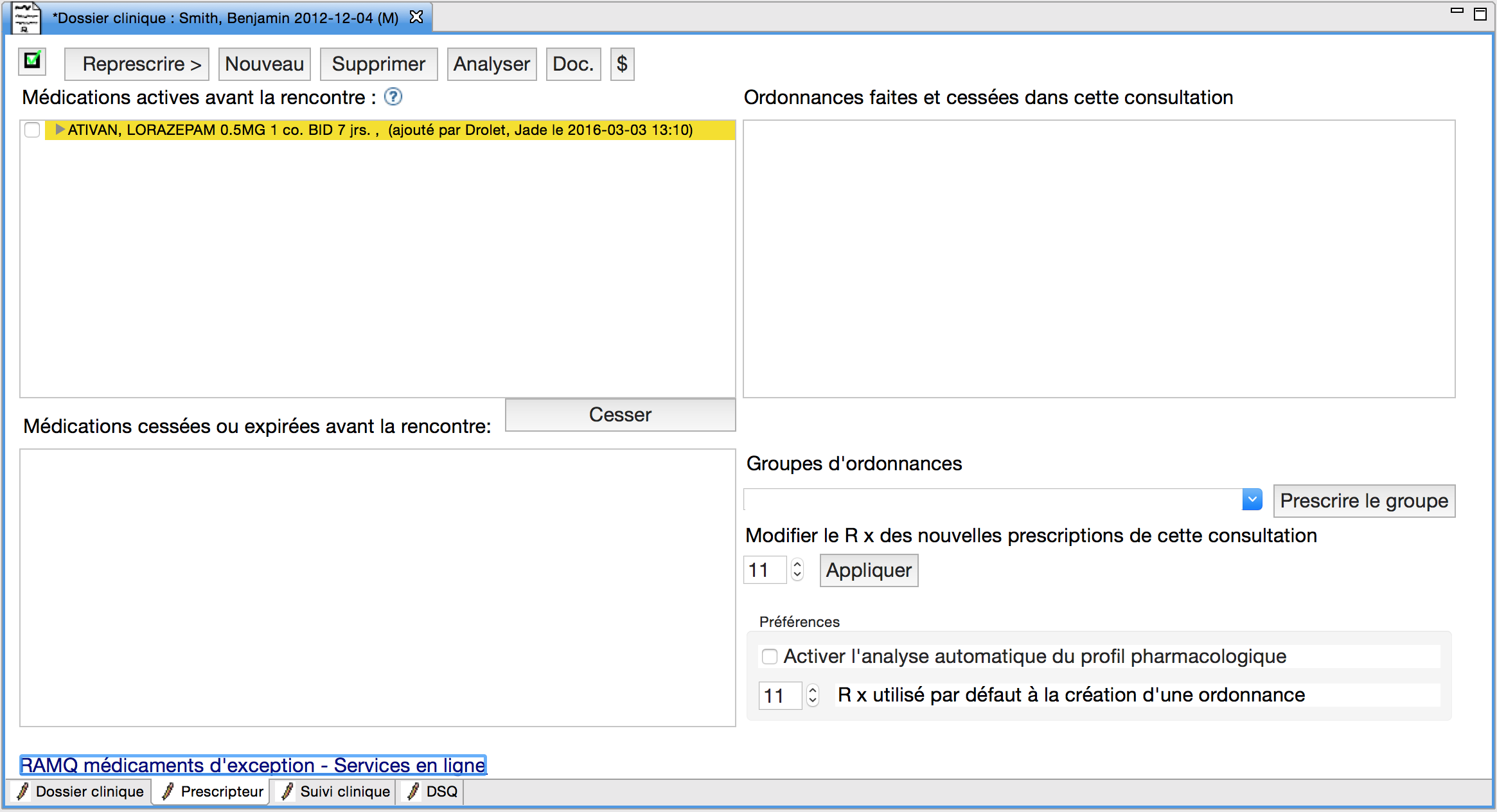The width and height of the screenshot is (1497, 812).
Task: Click the default R x value field
Action: [x=780, y=696]
